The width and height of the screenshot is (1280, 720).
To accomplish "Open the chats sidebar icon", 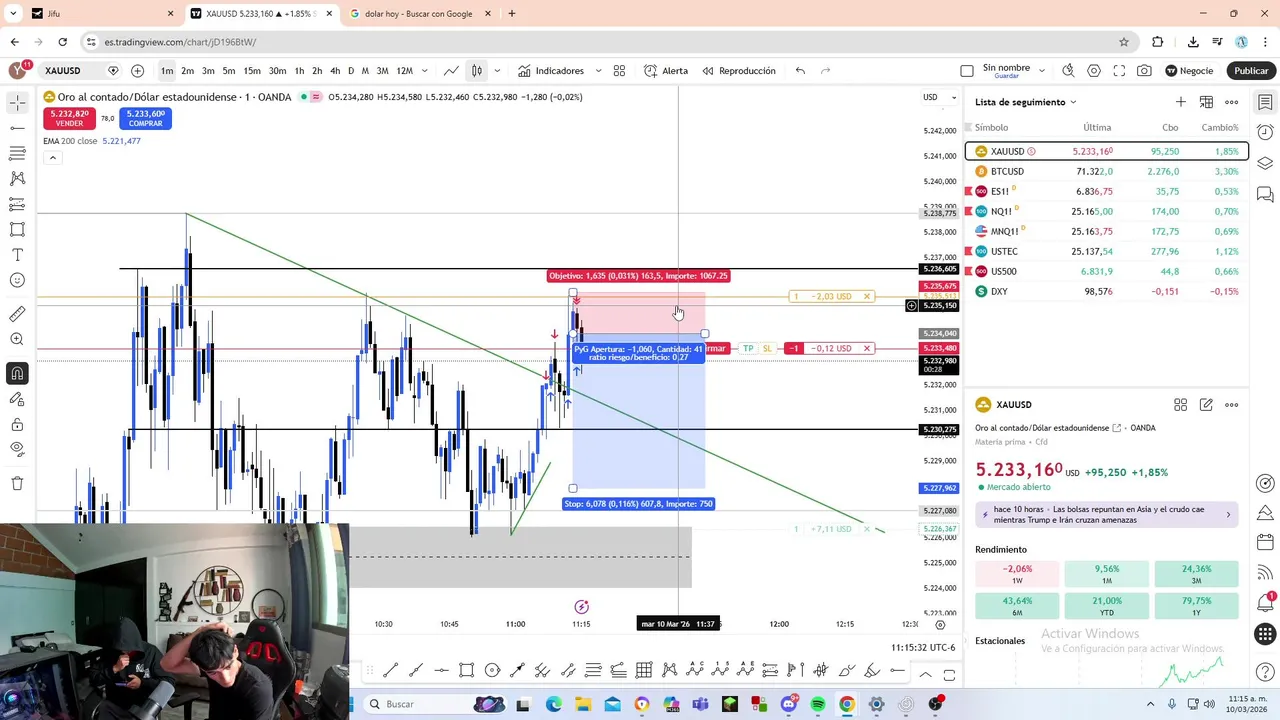I will [x=1265, y=194].
